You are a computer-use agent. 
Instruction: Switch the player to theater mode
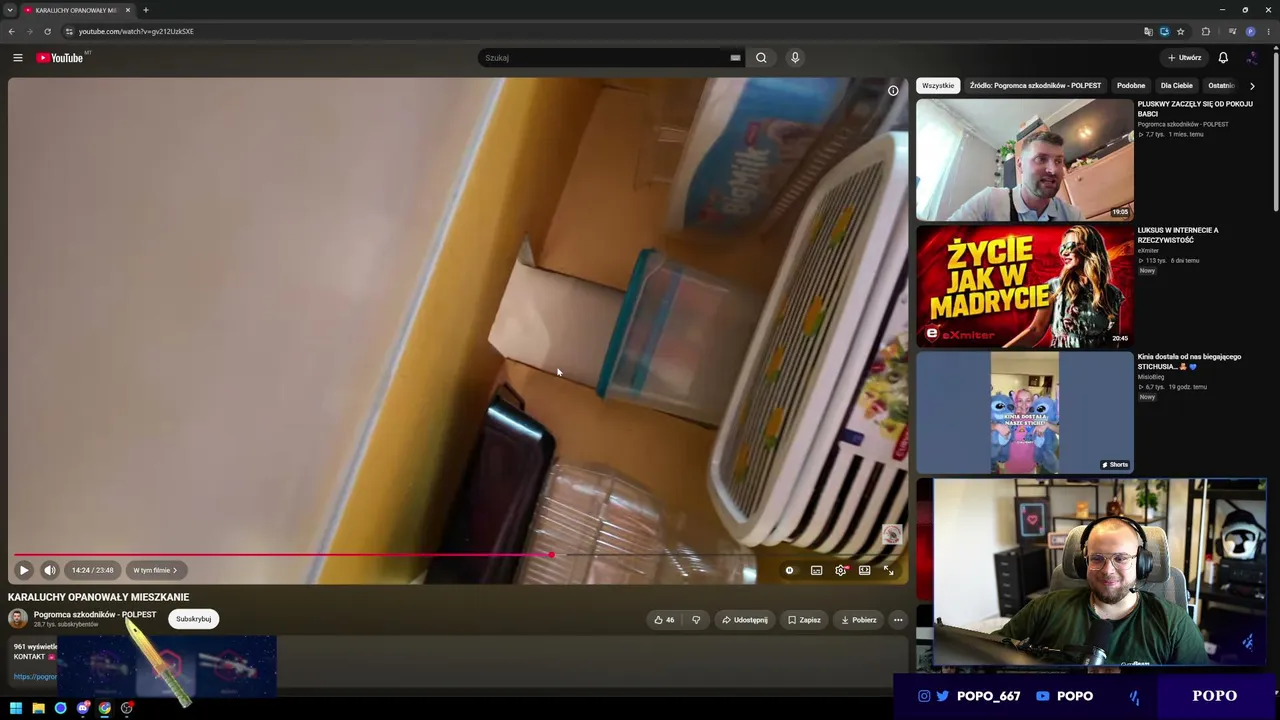tap(864, 570)
